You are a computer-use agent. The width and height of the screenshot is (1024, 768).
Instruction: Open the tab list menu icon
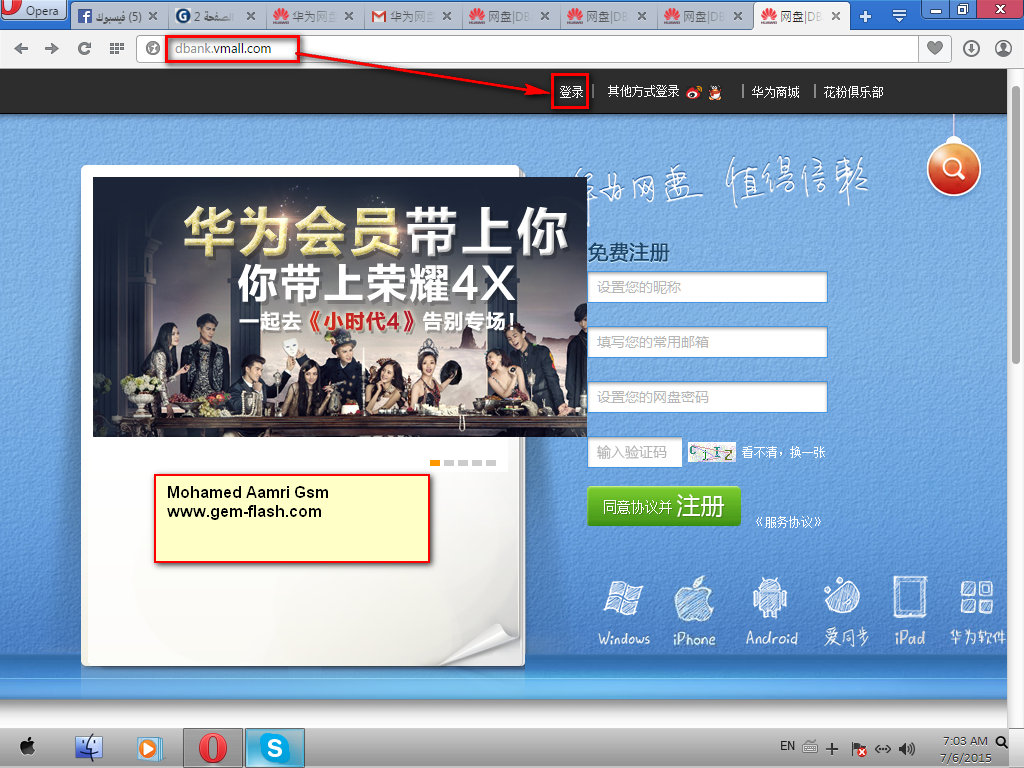point(899,16)
